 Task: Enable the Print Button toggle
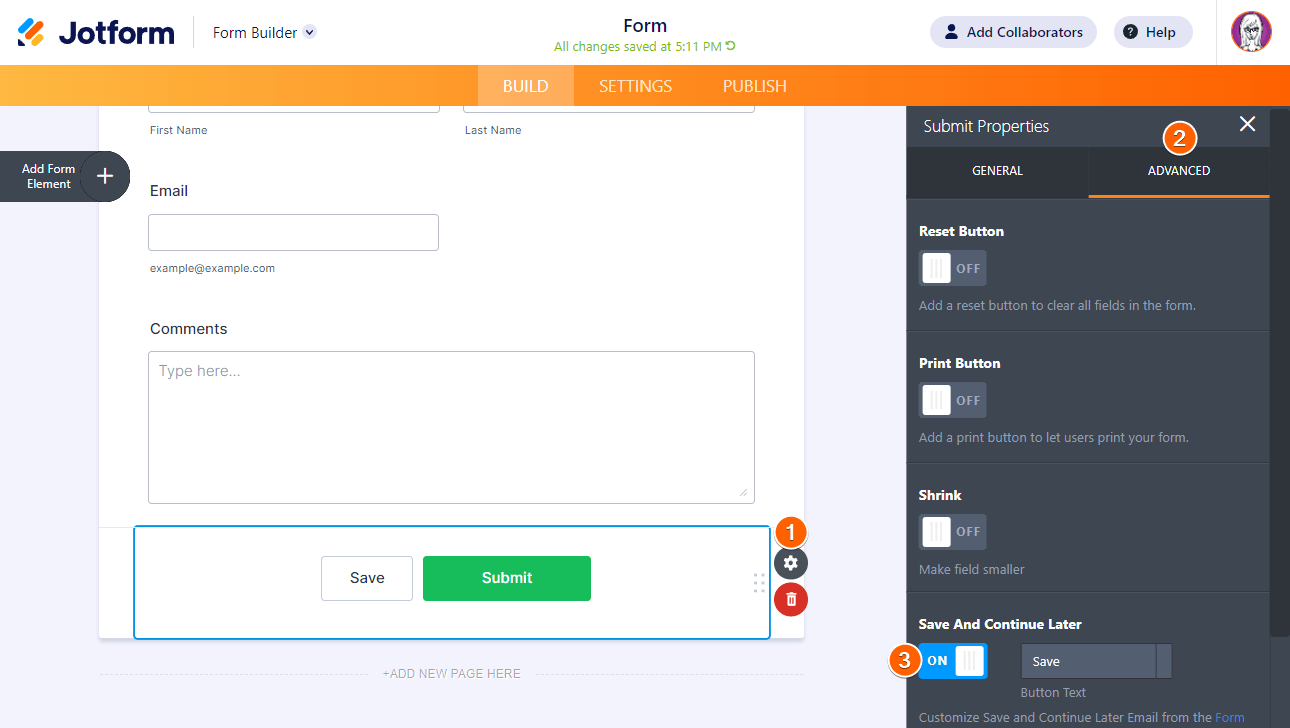(x=953, y=400)
